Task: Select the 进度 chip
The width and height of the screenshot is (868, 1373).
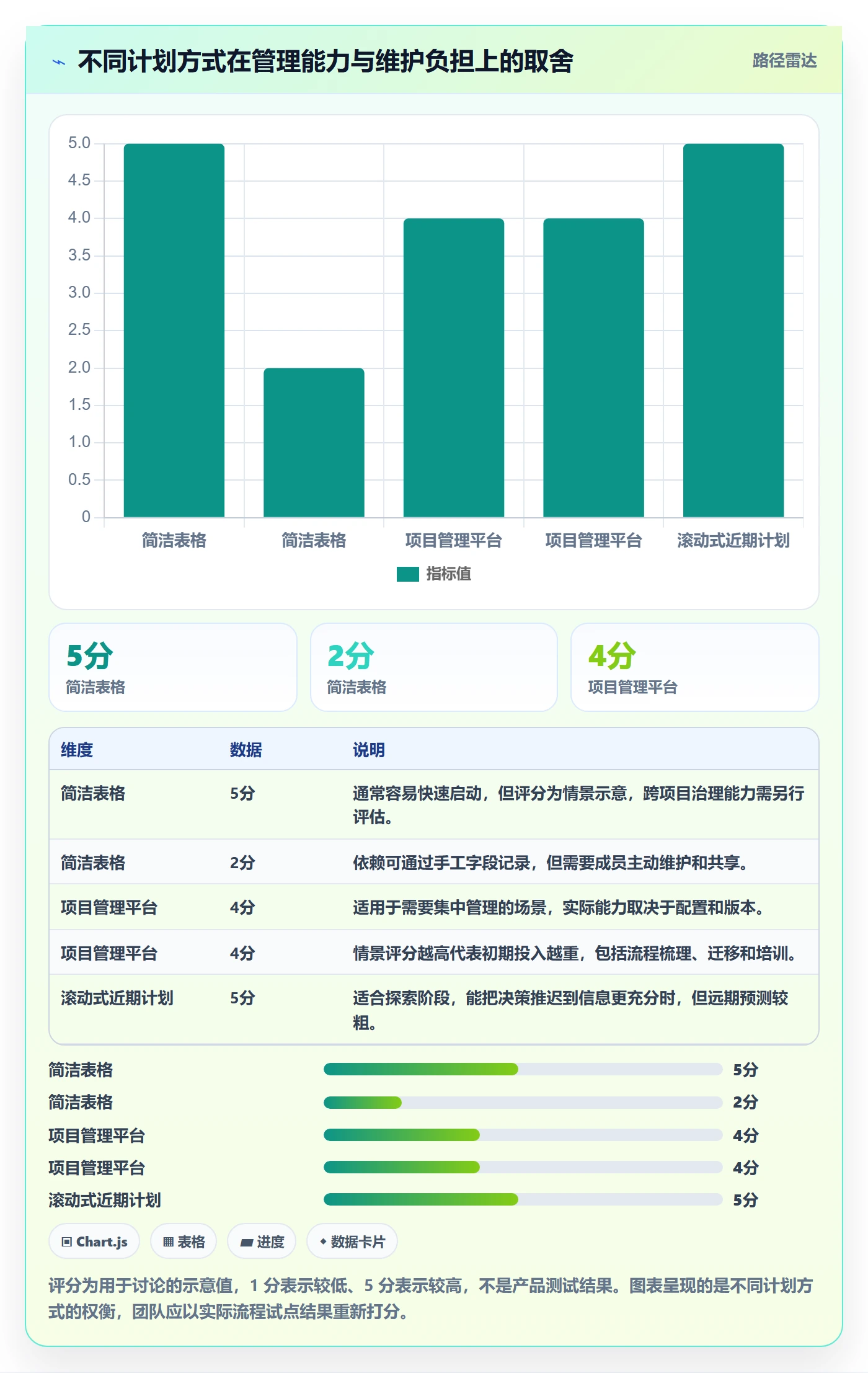Action: click(x=262, y=1242)
